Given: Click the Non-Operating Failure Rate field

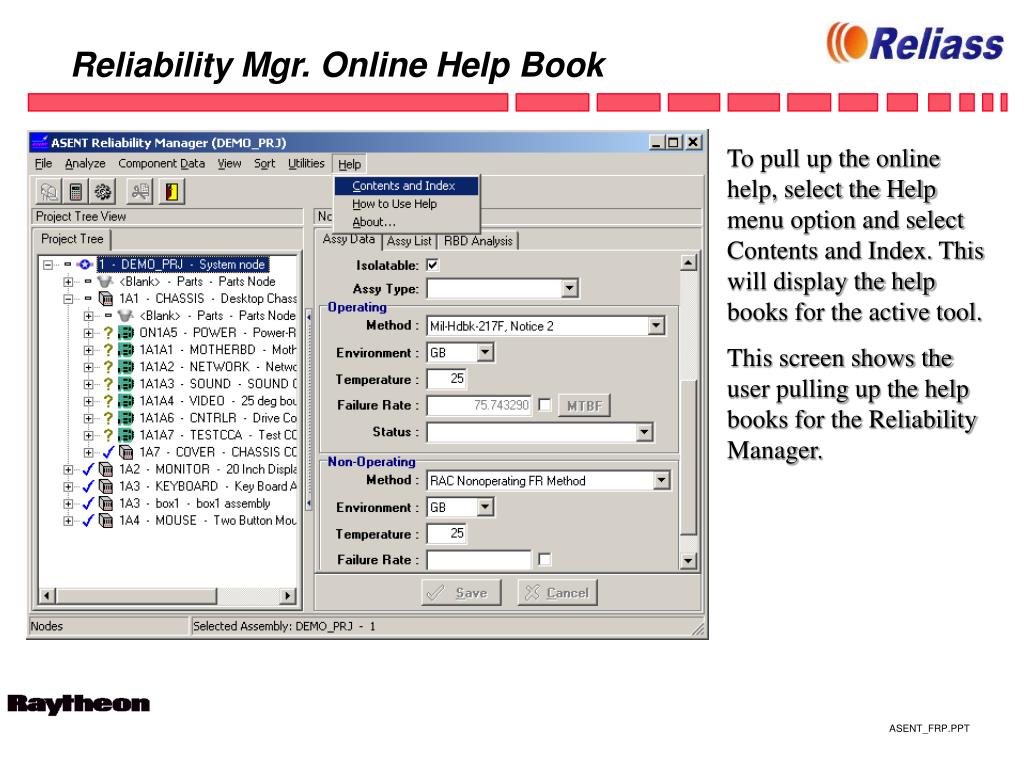Looking at the screenshot, I should 479,560.
